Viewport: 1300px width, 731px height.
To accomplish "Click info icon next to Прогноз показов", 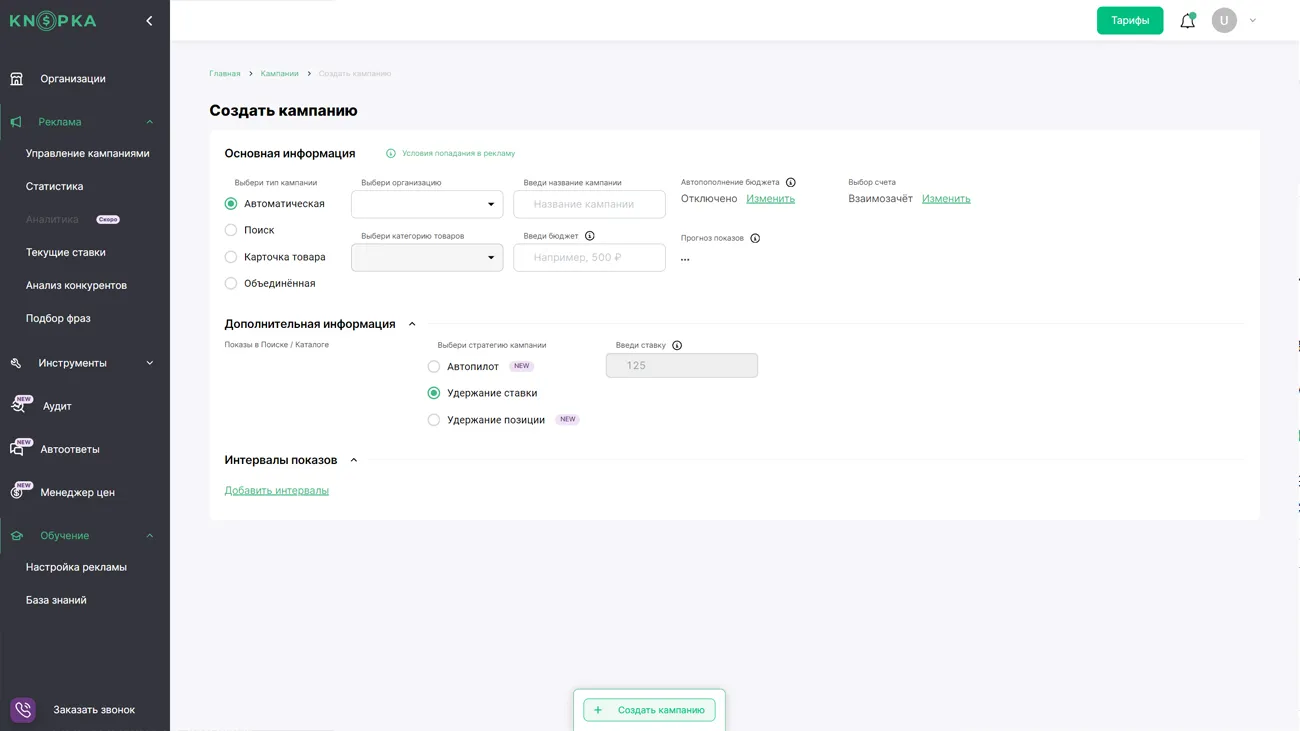I will coord(755,238).
